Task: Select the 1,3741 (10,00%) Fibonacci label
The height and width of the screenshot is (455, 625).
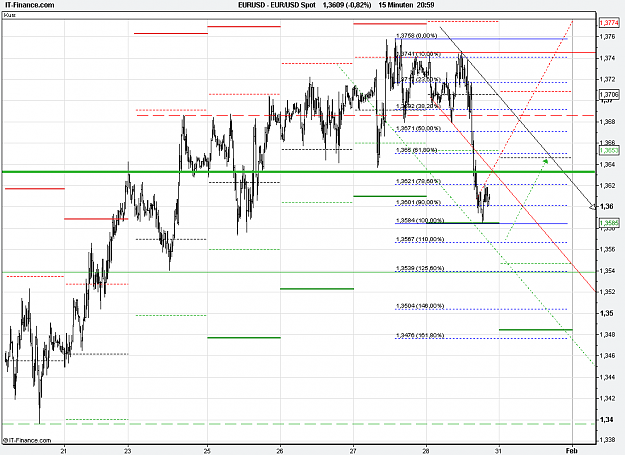Action: coord(420,54)
